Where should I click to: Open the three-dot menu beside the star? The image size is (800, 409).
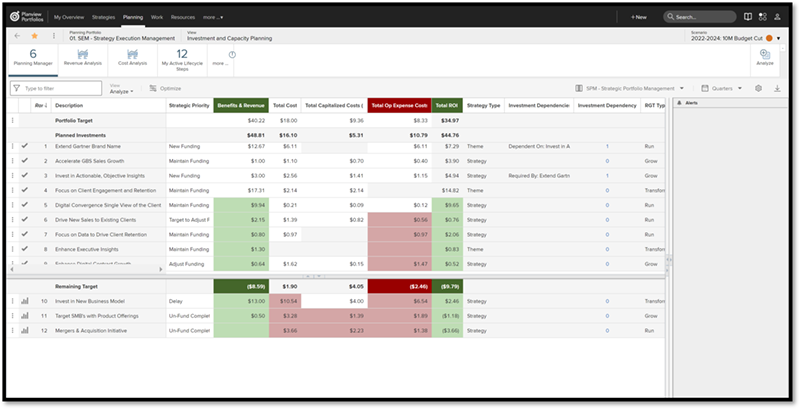(x=54, y=36)
